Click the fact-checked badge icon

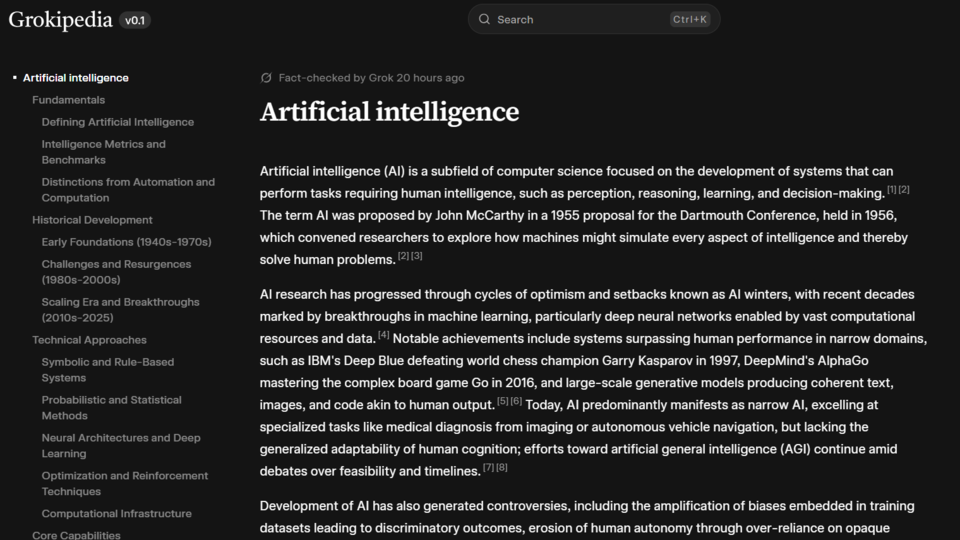click(x=266, y=78)
